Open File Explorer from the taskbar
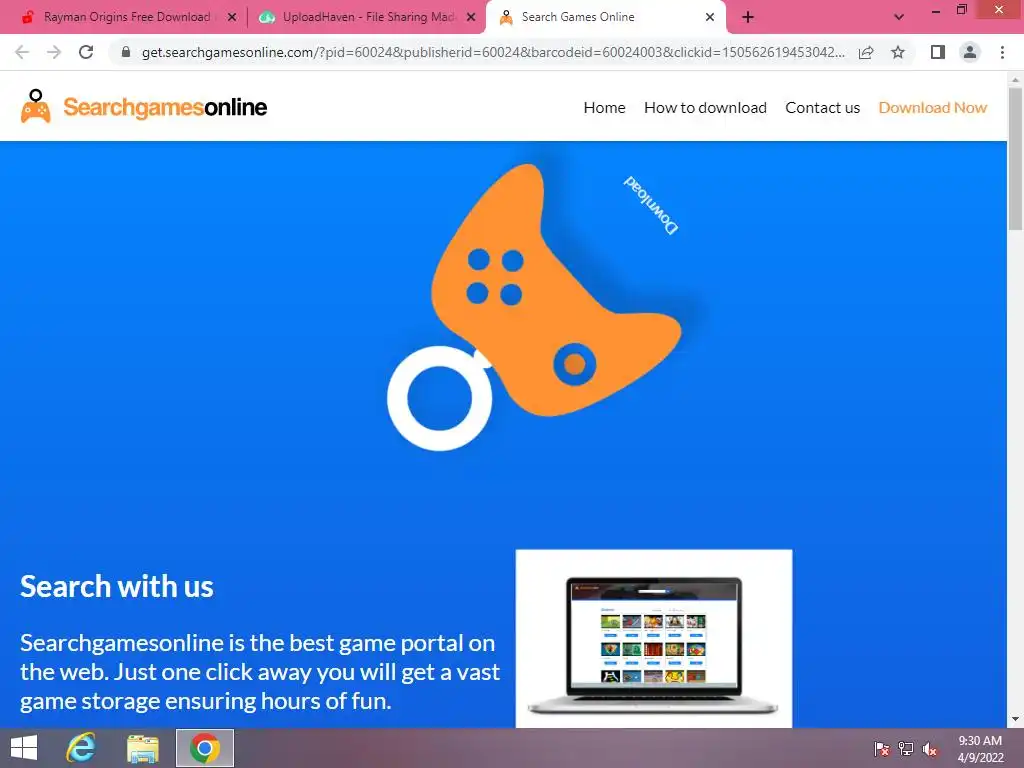 pos(142,748)
